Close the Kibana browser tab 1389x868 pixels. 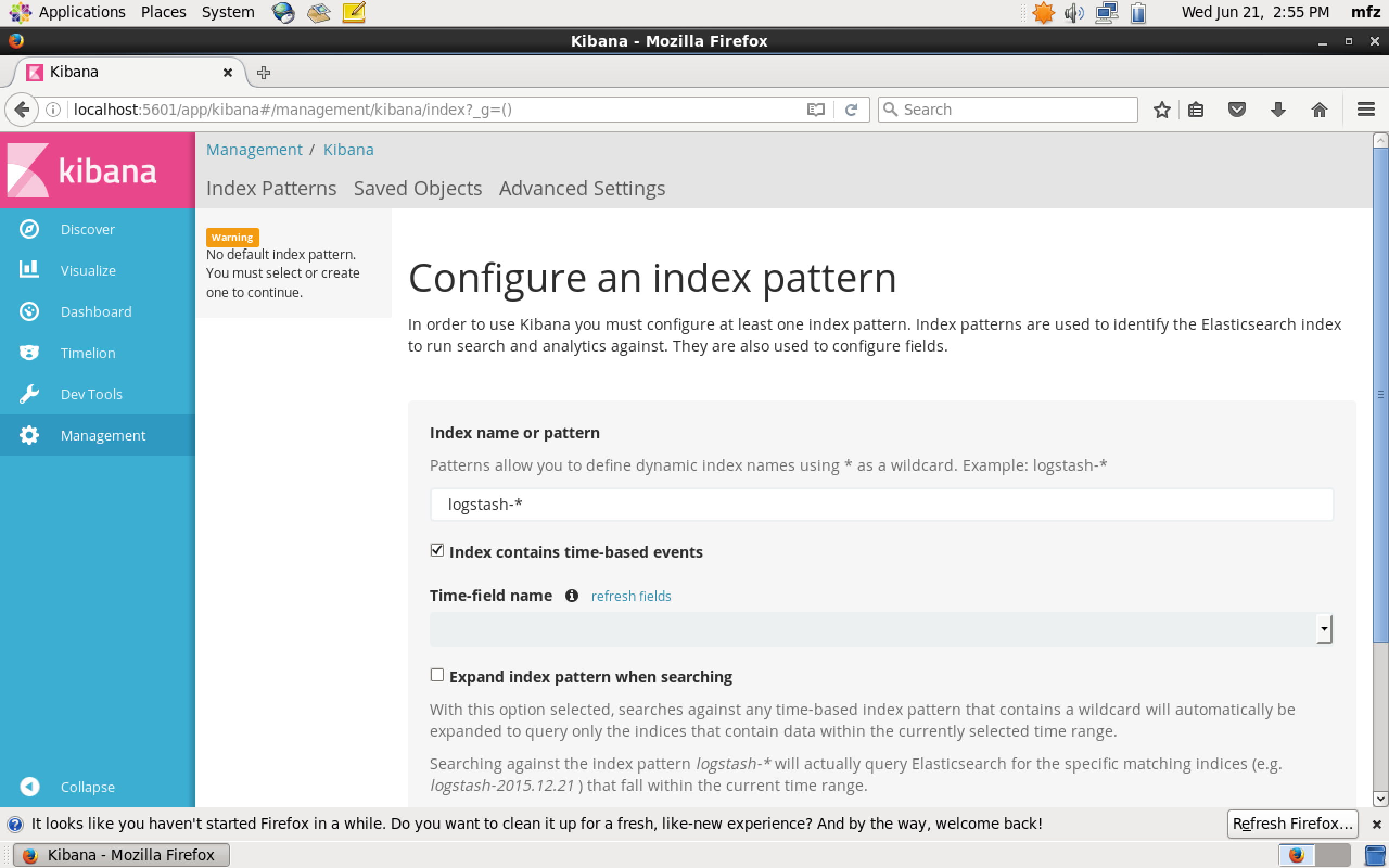tap(227, 72)
